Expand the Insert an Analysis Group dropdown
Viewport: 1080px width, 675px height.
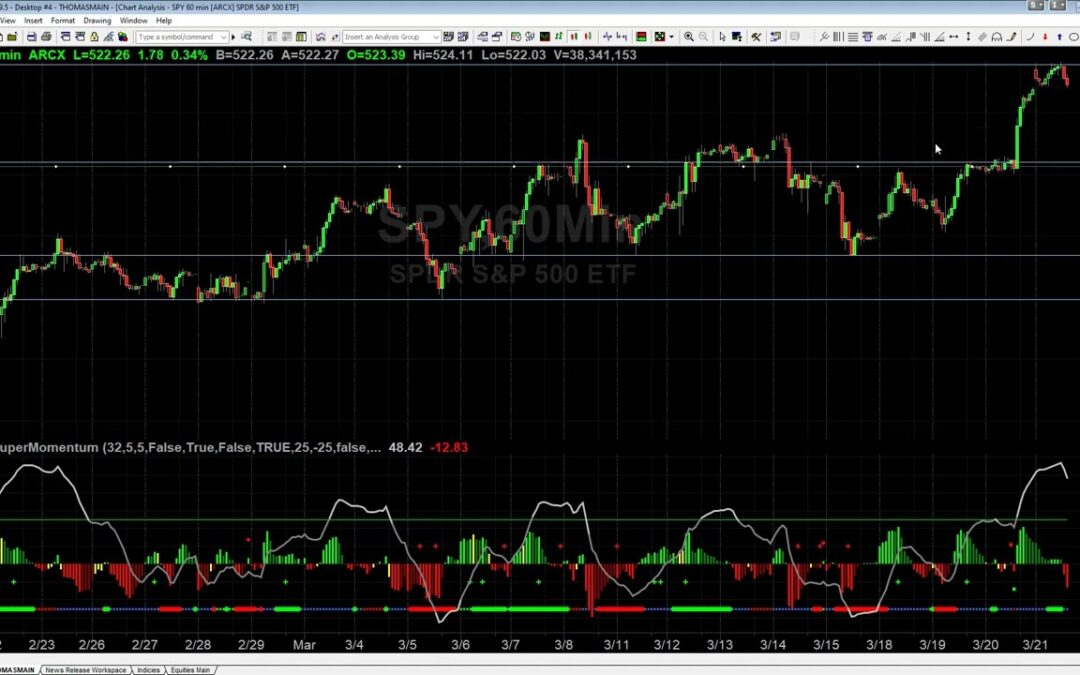(x=435, y=37)
